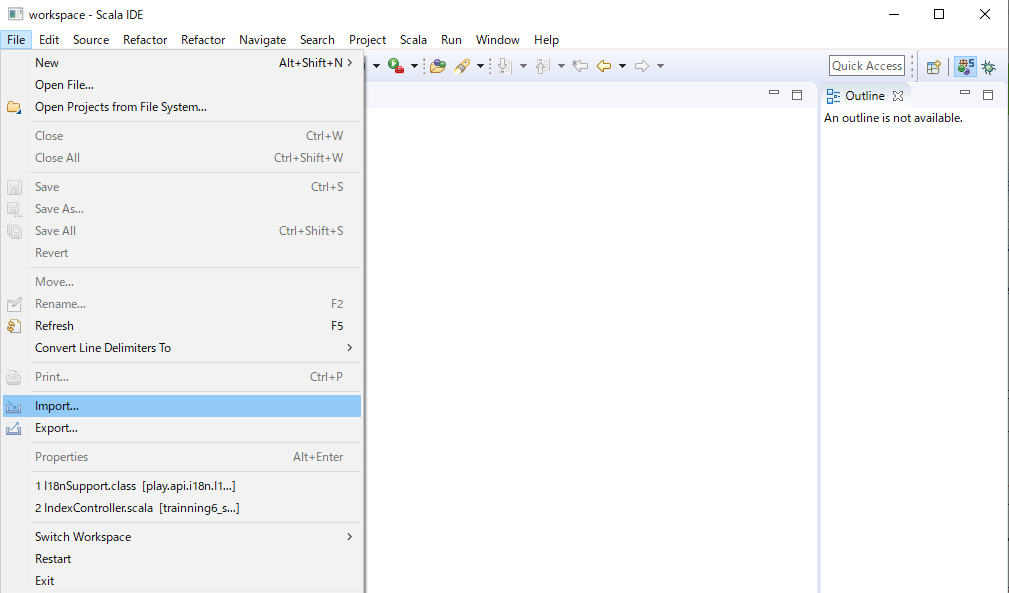
Task: Maximize the Outline panel
Action: (988, 95)
